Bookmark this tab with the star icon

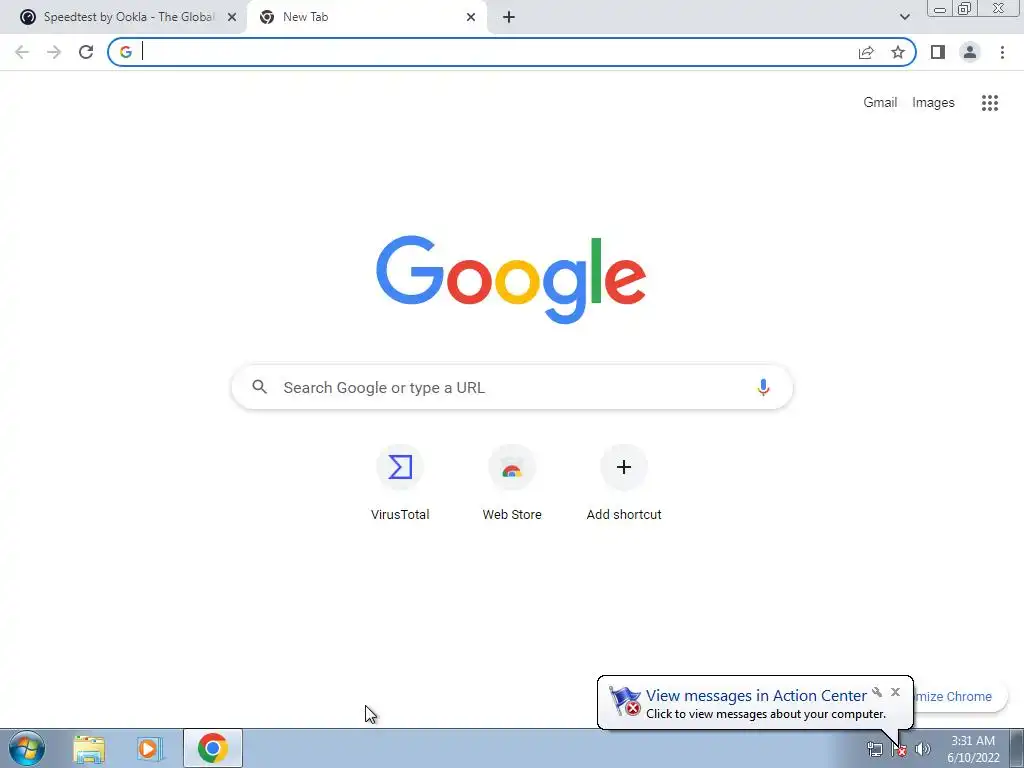coord(898,52)
